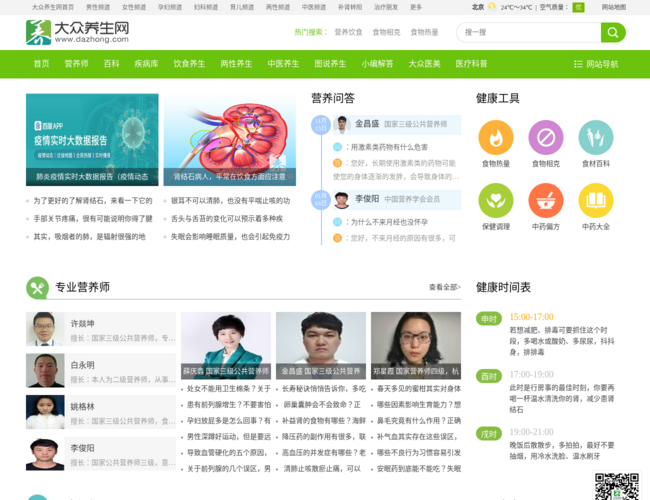Click the 11月13日 date bubble
This screenshot has width=650, height=500.
[x=320, y=125]
